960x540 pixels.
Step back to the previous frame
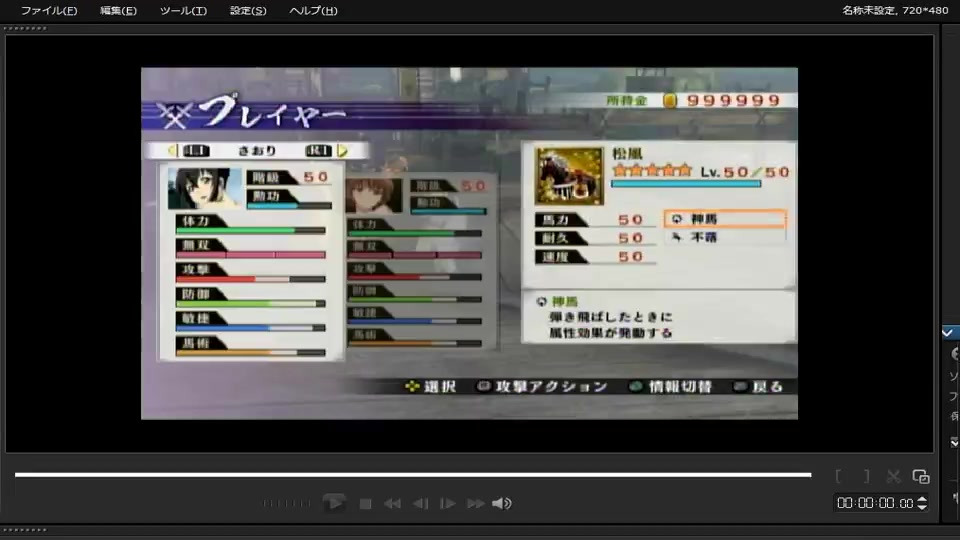pyautogui.click(x=421, y=503)
